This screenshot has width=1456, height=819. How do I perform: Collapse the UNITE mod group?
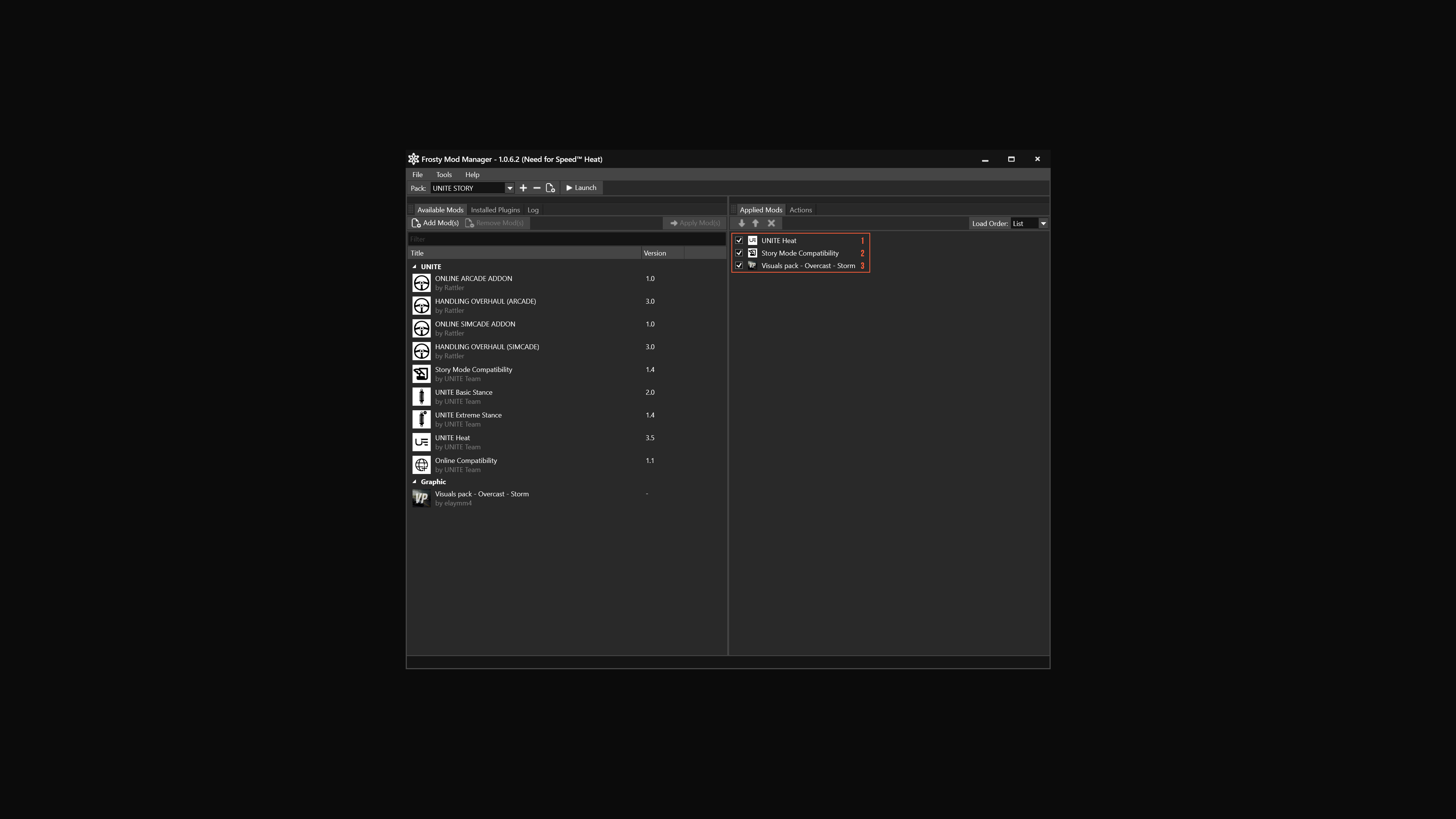click(414, 267)
